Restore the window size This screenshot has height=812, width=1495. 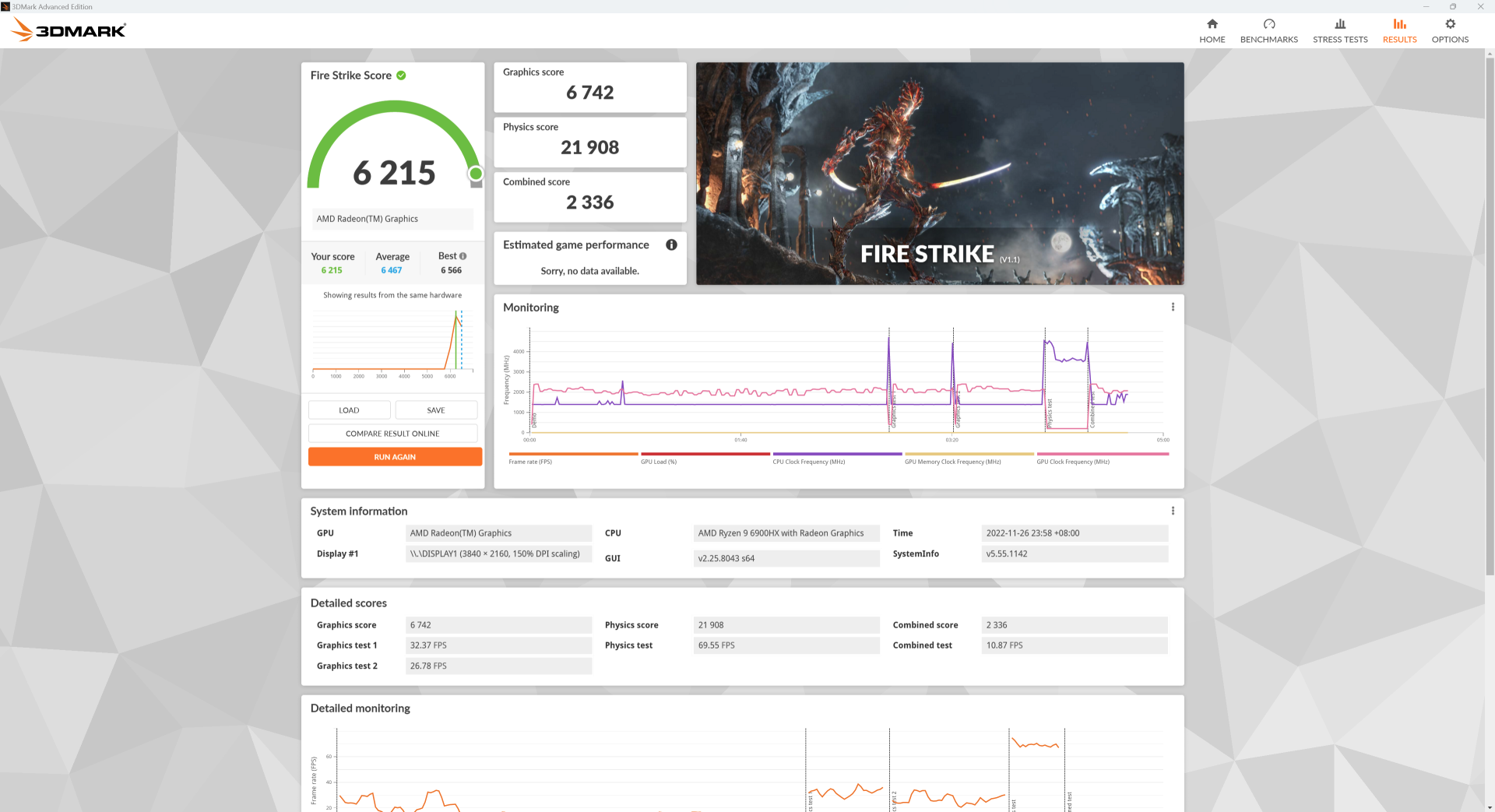(x=1452, y=6)
